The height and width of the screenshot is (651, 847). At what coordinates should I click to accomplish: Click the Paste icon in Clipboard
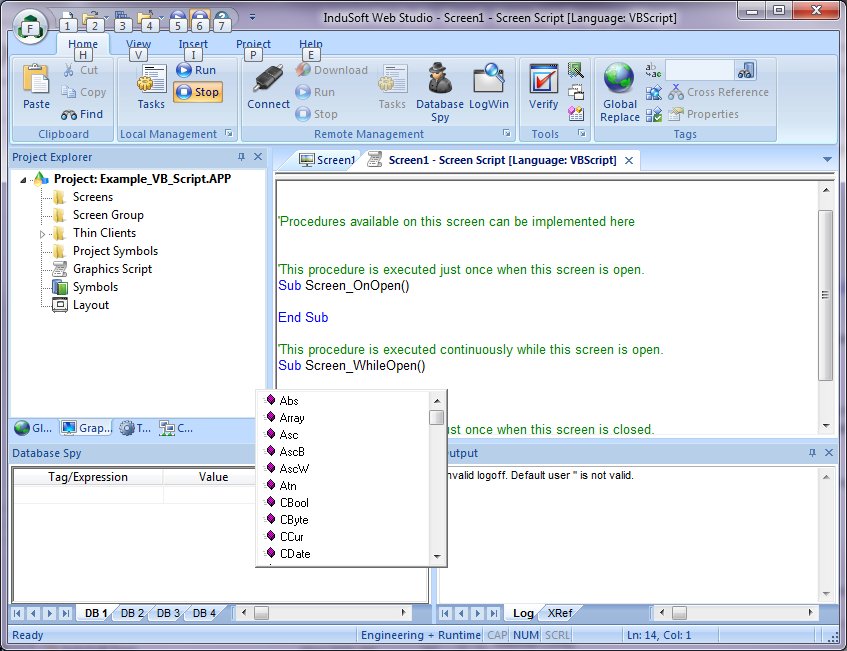[x=36, y=86]
